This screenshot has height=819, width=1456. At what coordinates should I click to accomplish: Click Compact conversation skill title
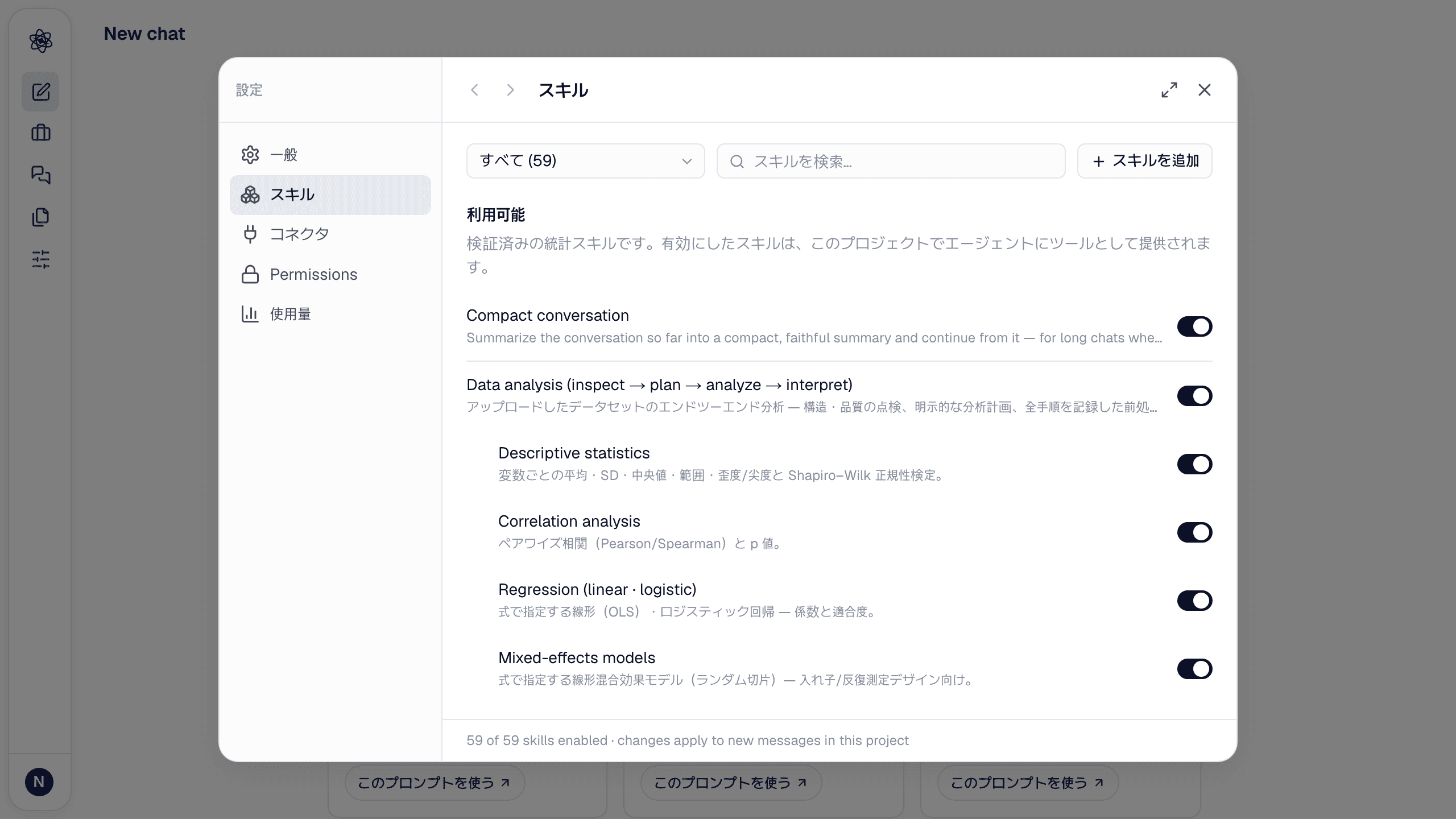click(548, 315)
